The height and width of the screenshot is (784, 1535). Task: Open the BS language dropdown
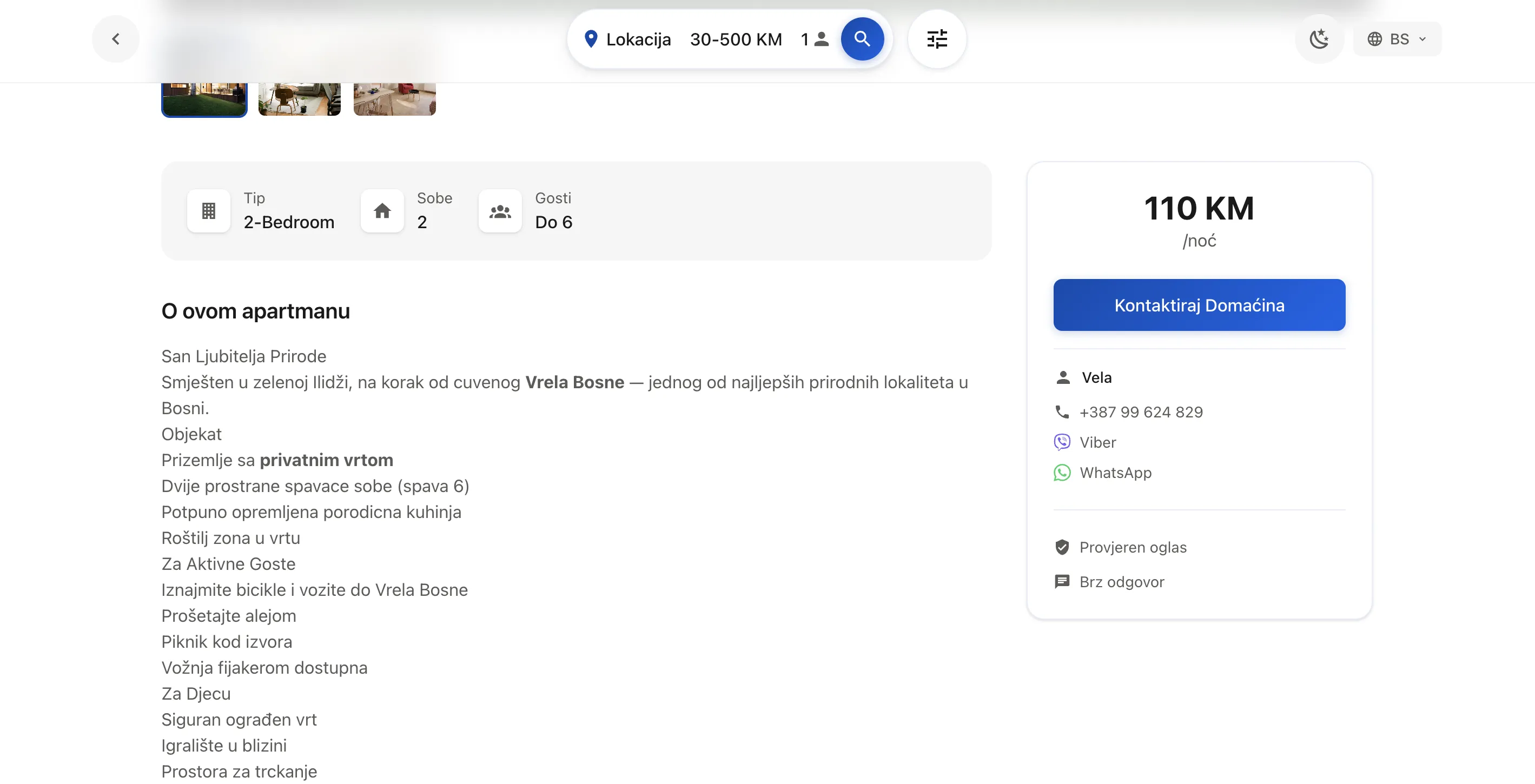[1397, 39]
